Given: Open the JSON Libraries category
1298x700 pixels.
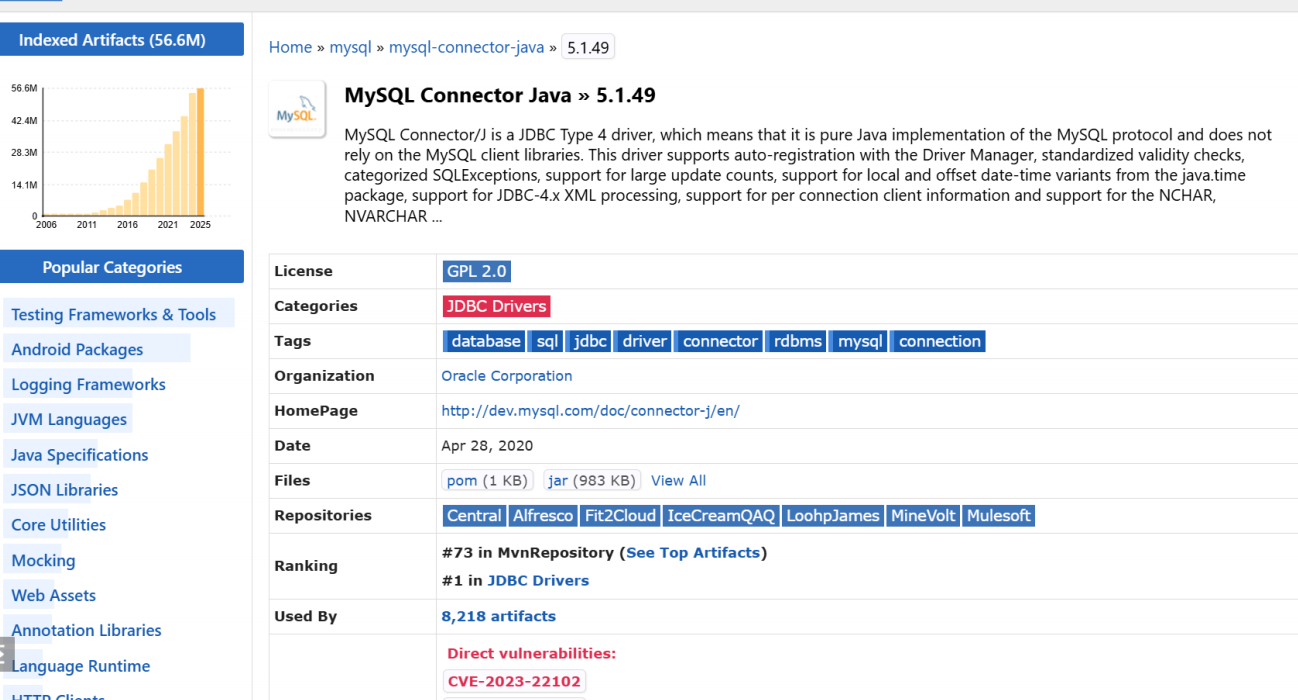Looking at the screenshot, I should click(x=64, y=490).
